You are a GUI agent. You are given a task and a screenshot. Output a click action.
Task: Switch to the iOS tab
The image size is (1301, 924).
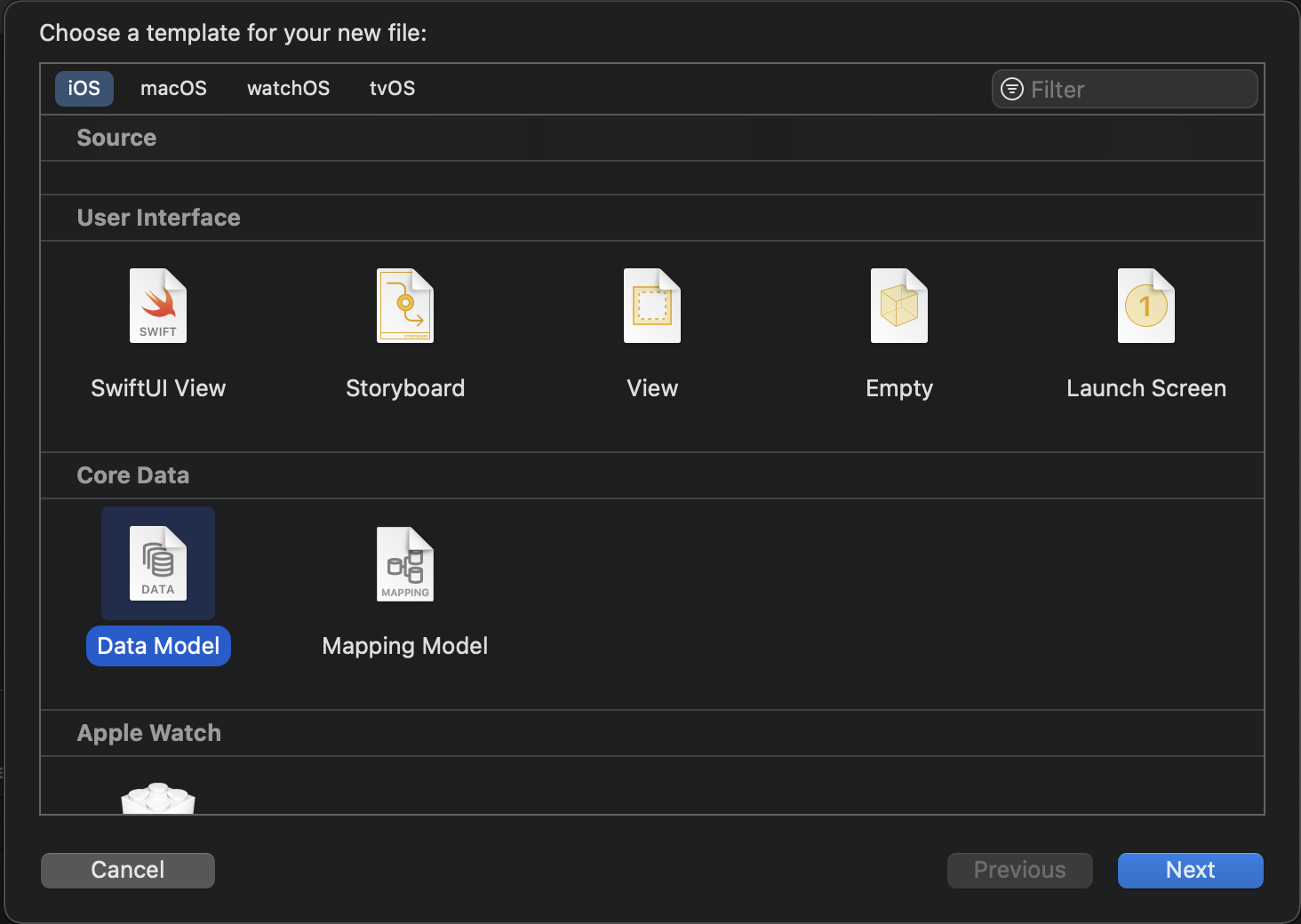click(x=84, y=89)
